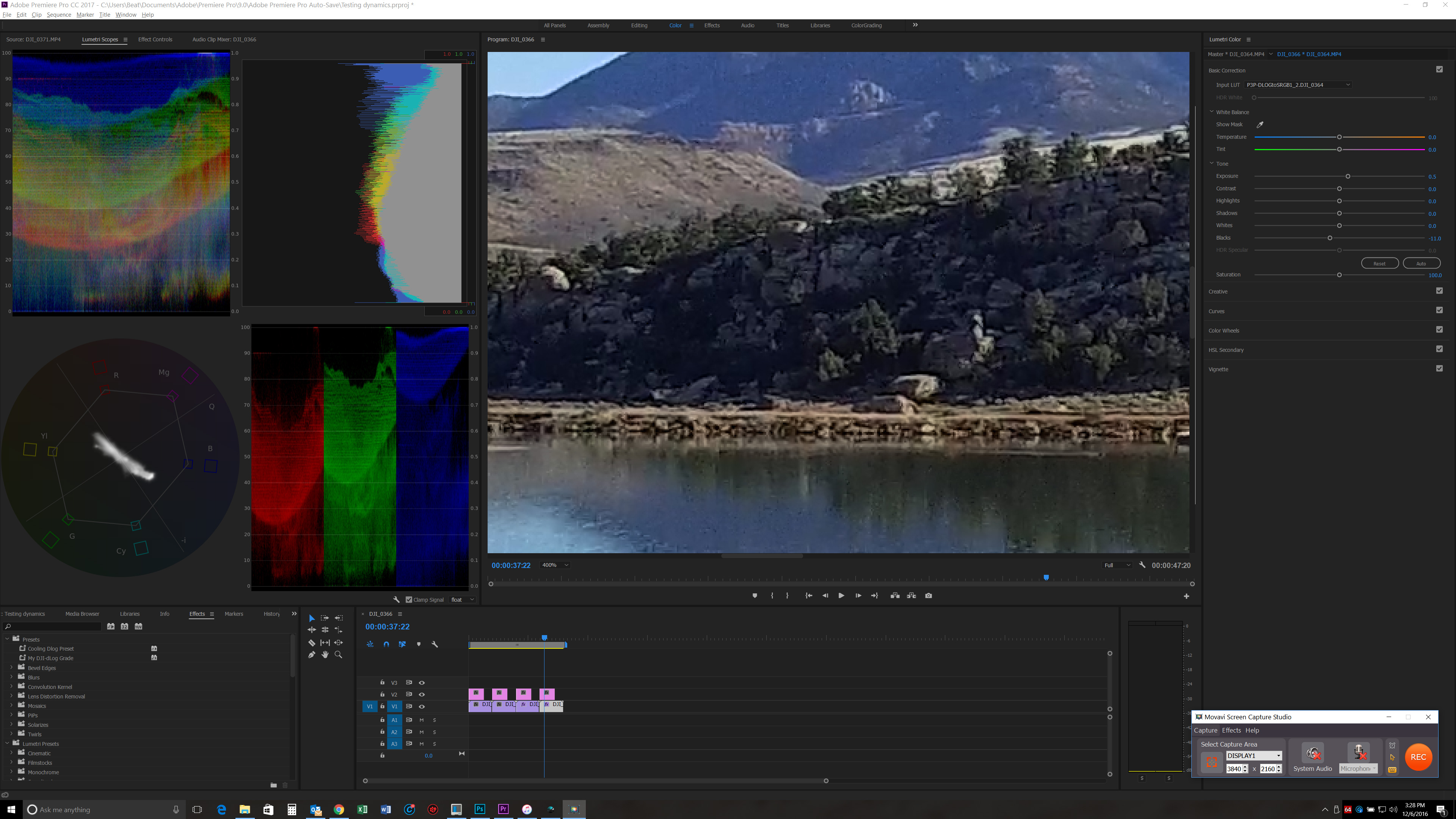This screenshot has width=1456, height=819.
Task: Toggle Clamp Signal checkbox
Action: click(409, 600)
